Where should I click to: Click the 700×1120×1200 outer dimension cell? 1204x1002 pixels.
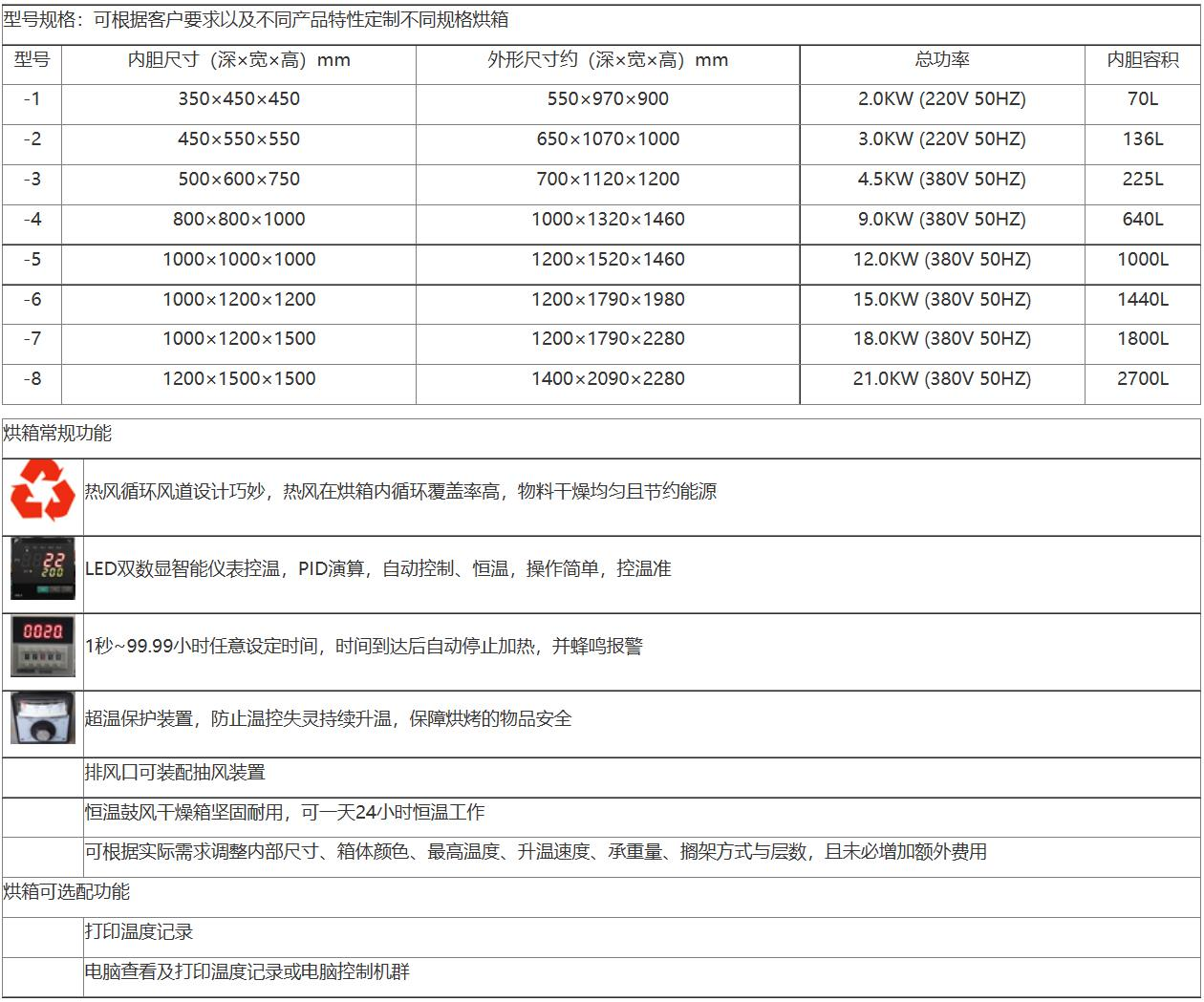(608, 180)
